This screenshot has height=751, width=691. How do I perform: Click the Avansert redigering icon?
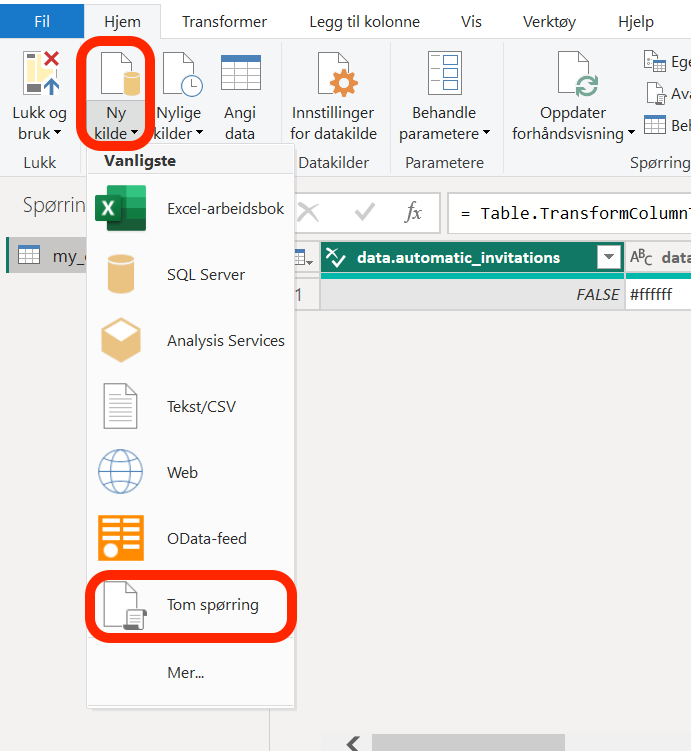pos(655,93)
